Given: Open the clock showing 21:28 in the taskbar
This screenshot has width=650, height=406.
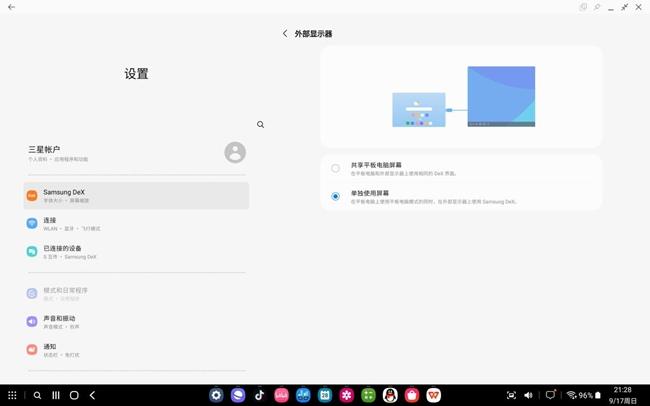Looking at the screenshot, I should point(622,390).
